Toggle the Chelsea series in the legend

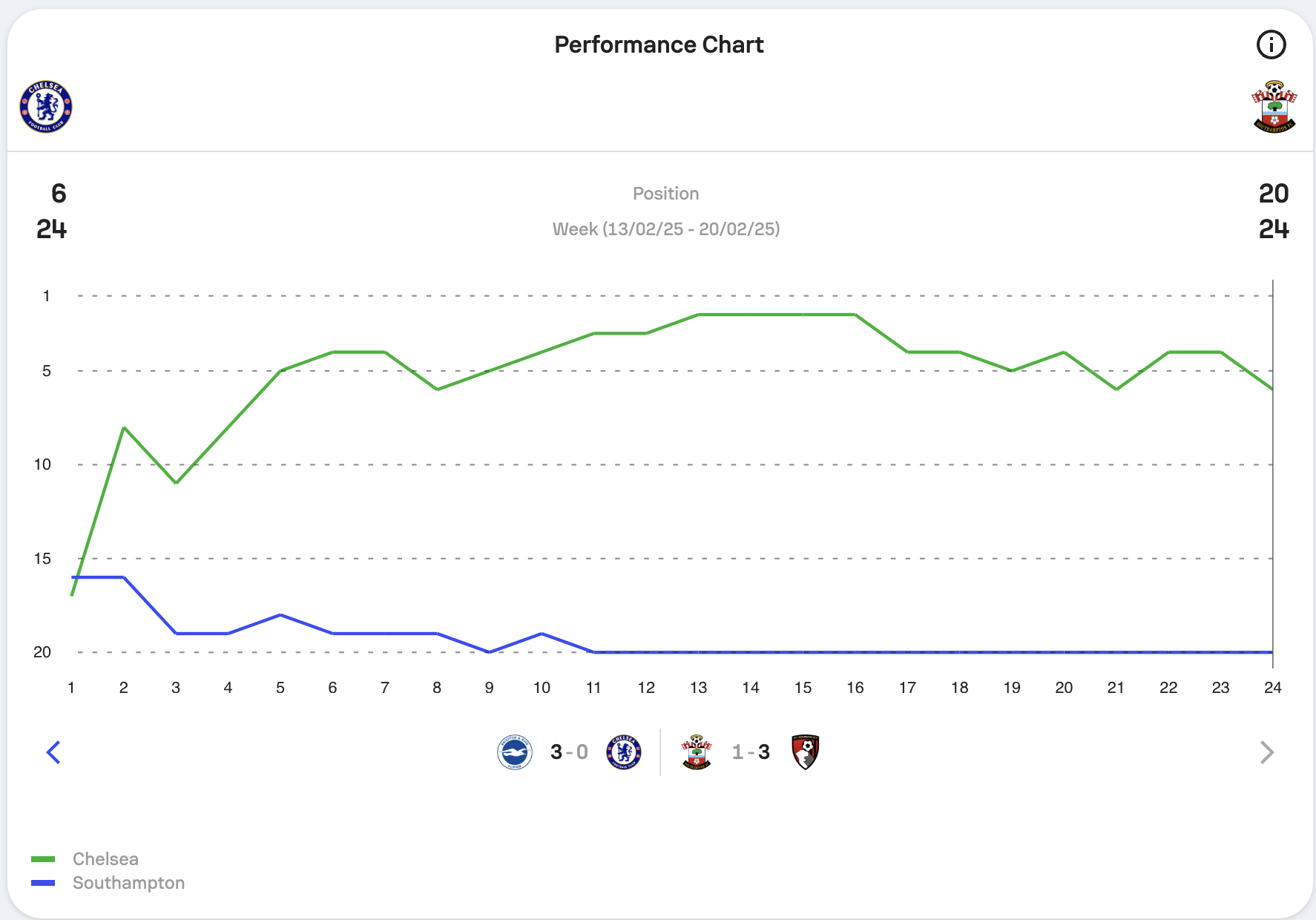tap(105, 859)
